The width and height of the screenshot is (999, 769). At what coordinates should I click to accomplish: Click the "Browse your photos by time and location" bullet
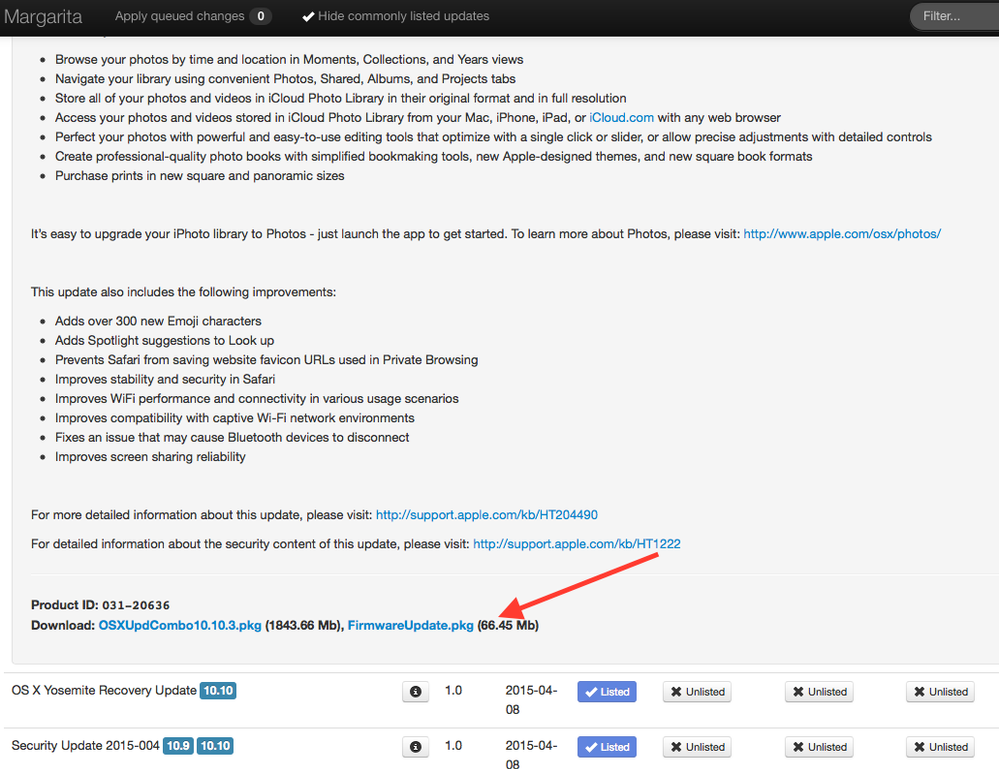point(289,60)
